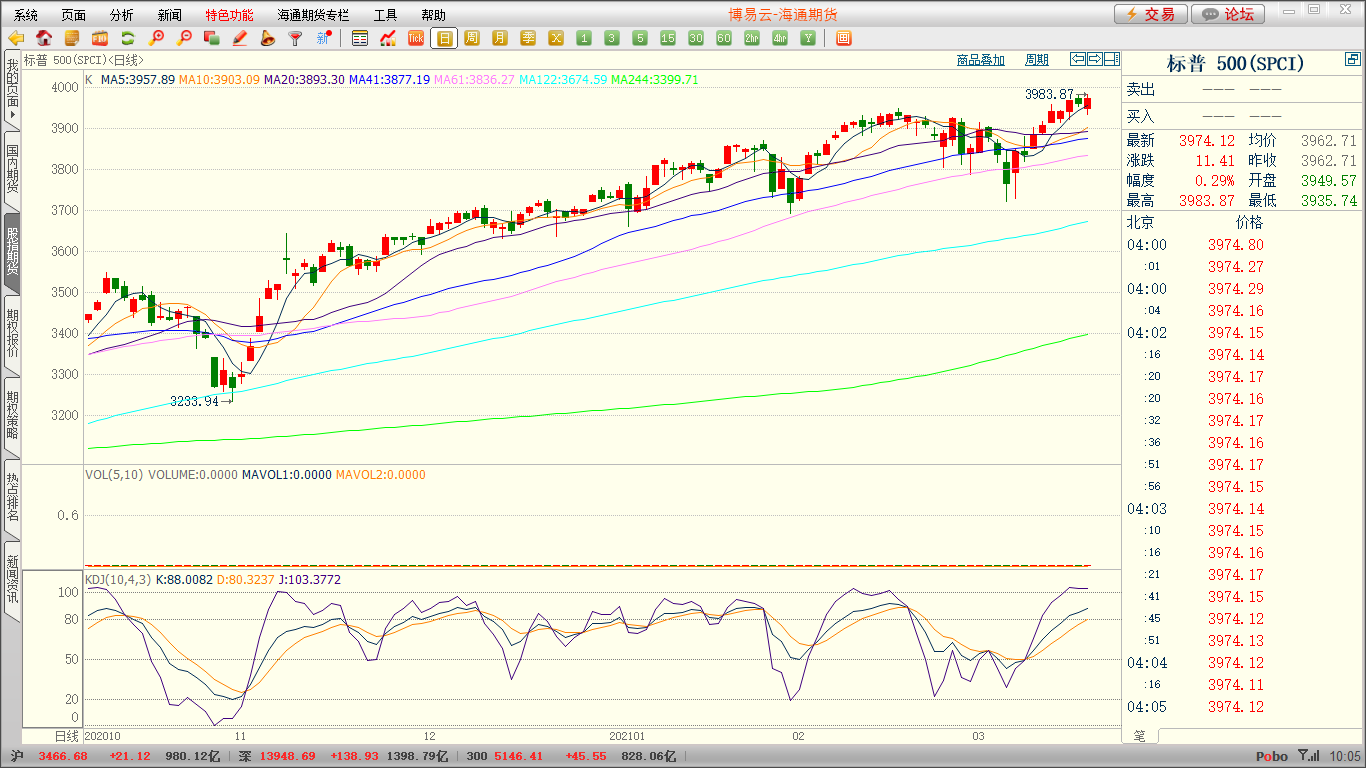Click the 交易 trade button
This screenshot has height=768, width=1366.
pos(1151,14)
